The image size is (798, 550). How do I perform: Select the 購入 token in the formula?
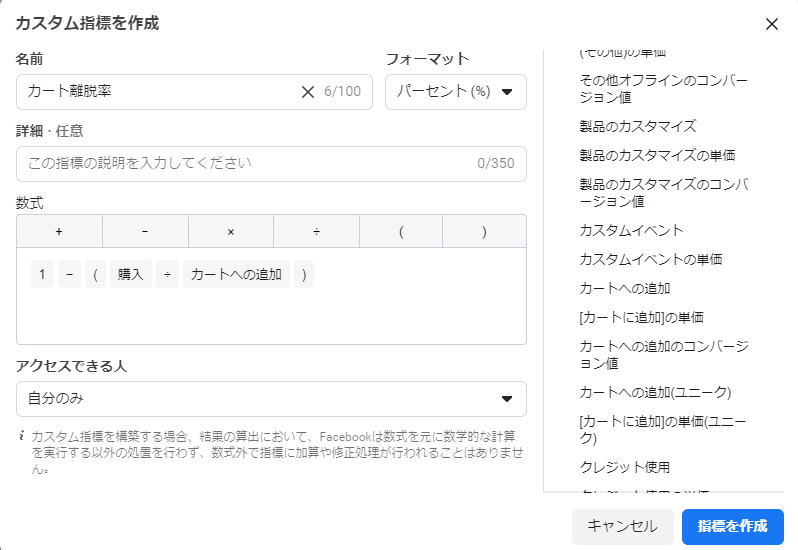point(130,274)
